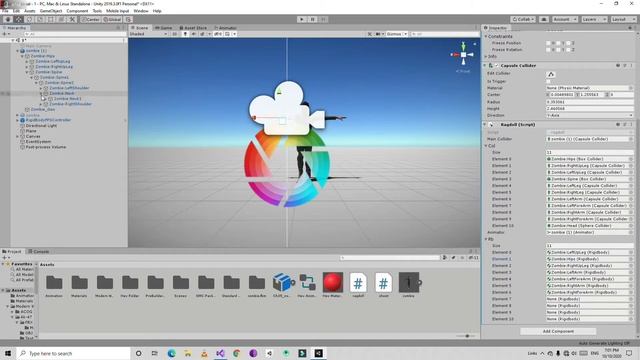
Task: Click the Hierarchy add (+) button
Action: [5, 34]
